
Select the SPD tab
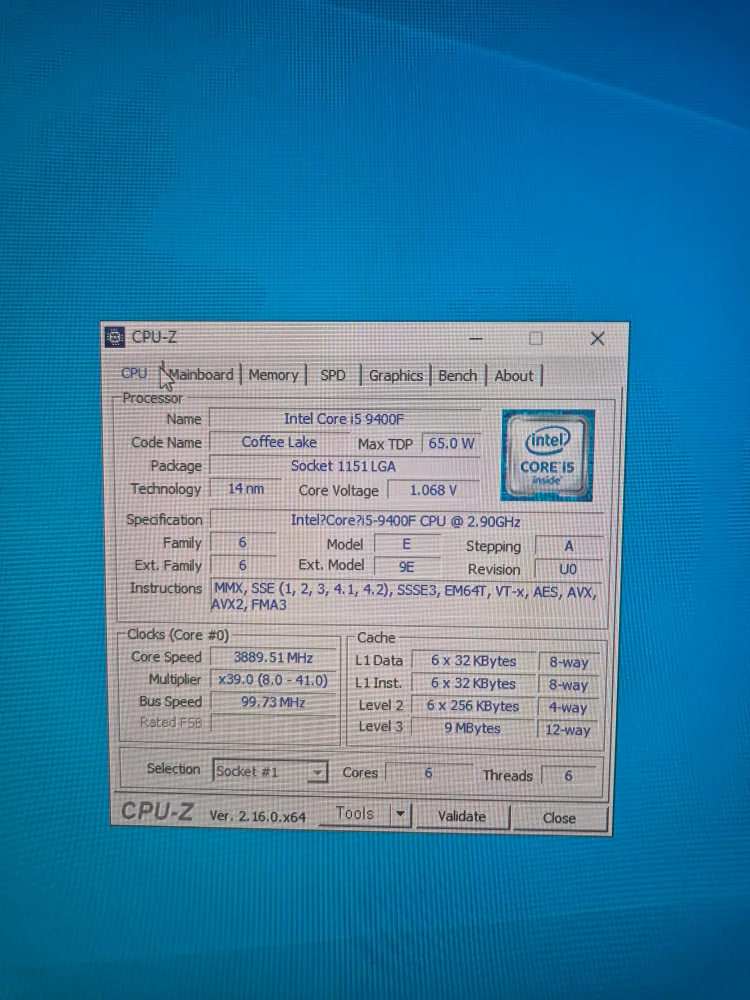[x=333, y=376]
